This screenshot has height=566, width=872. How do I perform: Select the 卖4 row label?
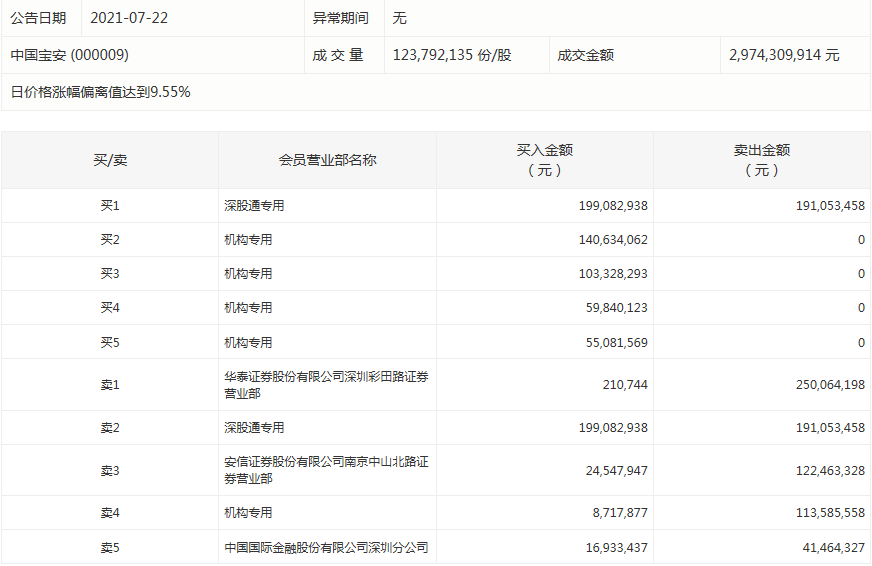[110, 513]
